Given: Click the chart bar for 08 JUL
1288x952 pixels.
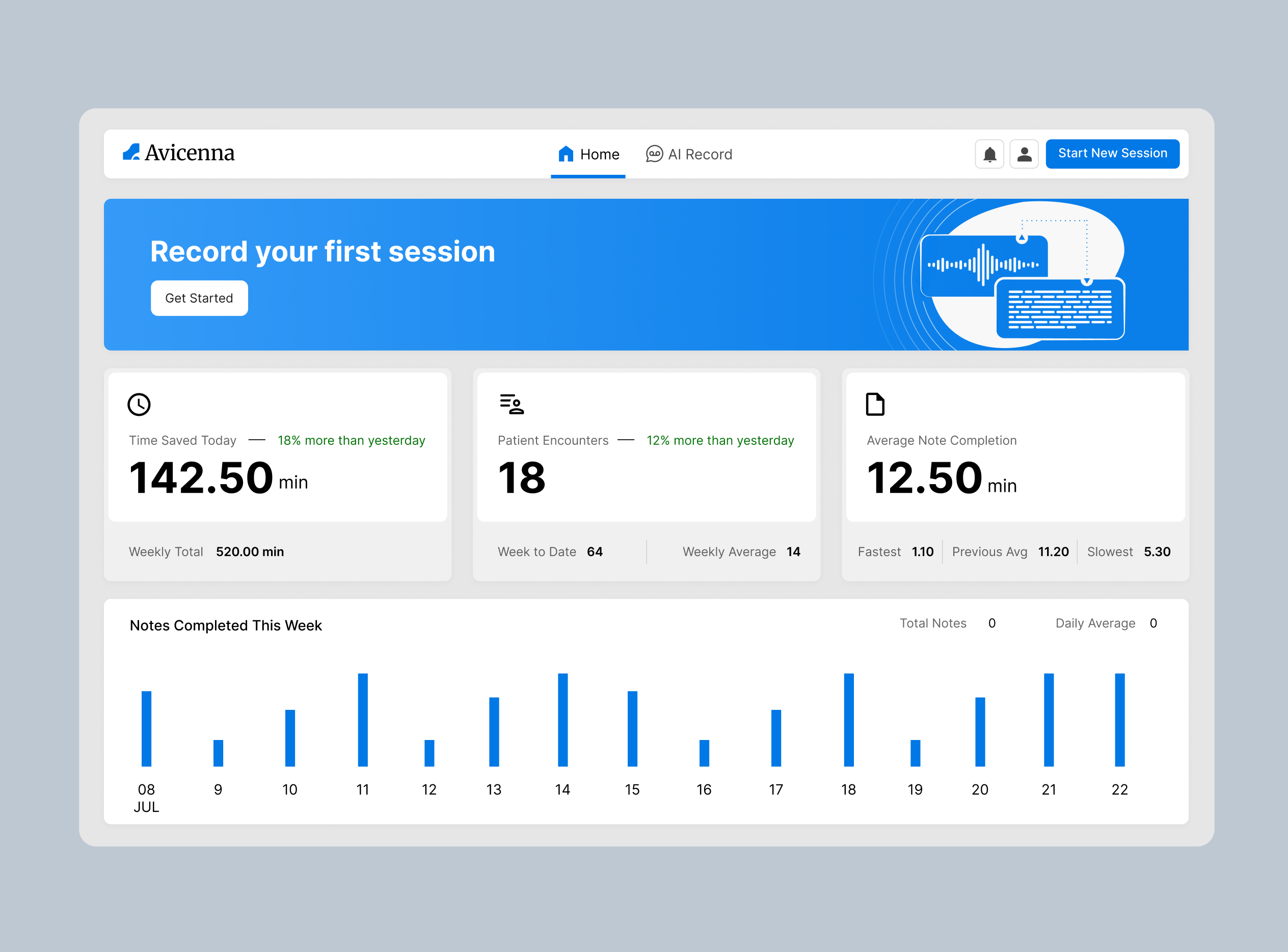Looking at the screenshot, I should point(146,728).
